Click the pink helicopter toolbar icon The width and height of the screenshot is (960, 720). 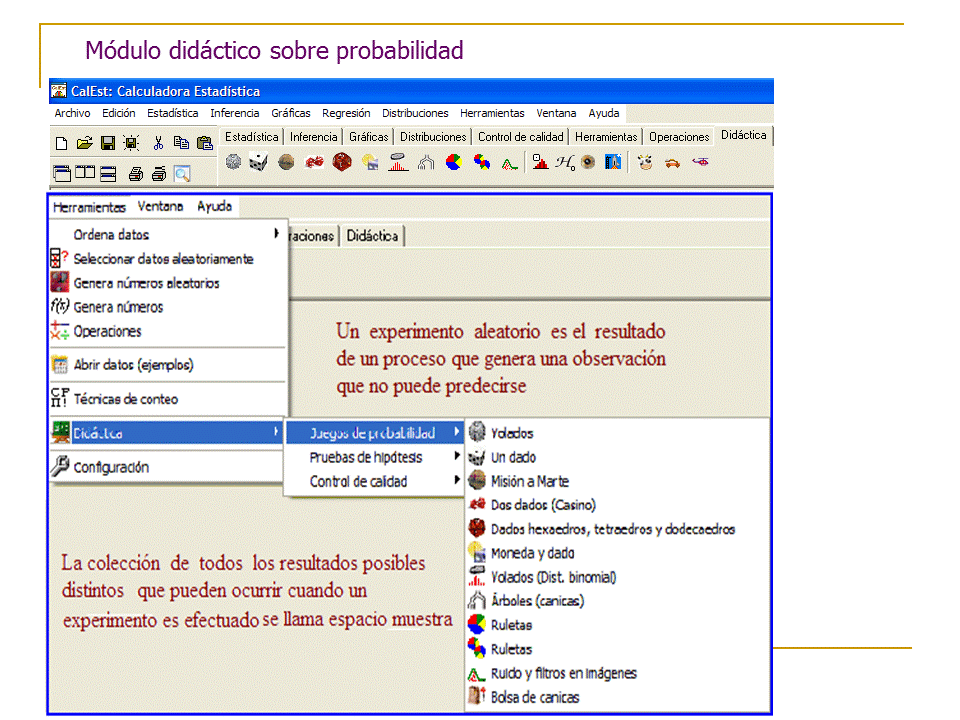(700, 162)
